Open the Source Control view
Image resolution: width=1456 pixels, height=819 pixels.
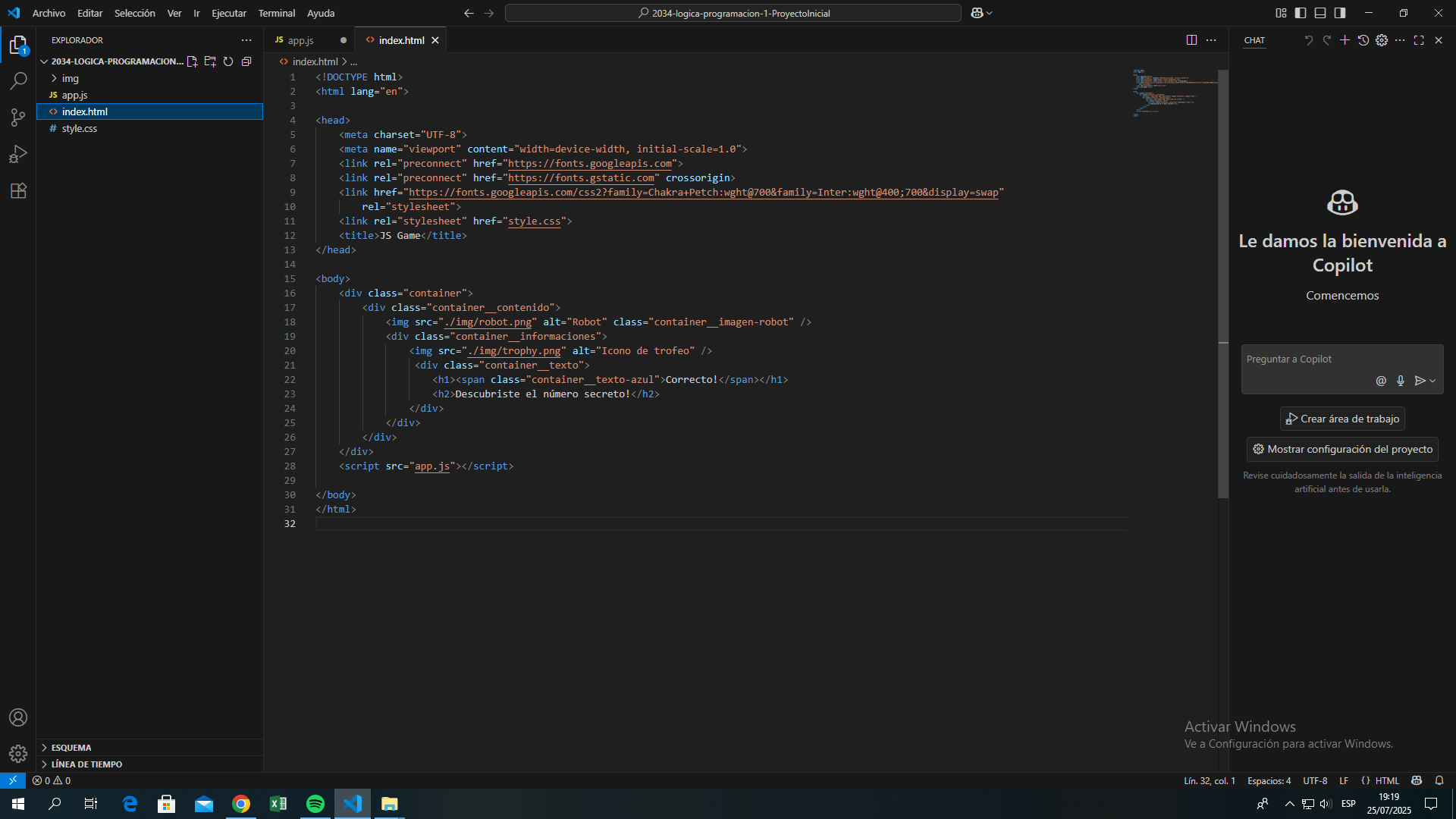click(x=18, y=117)
